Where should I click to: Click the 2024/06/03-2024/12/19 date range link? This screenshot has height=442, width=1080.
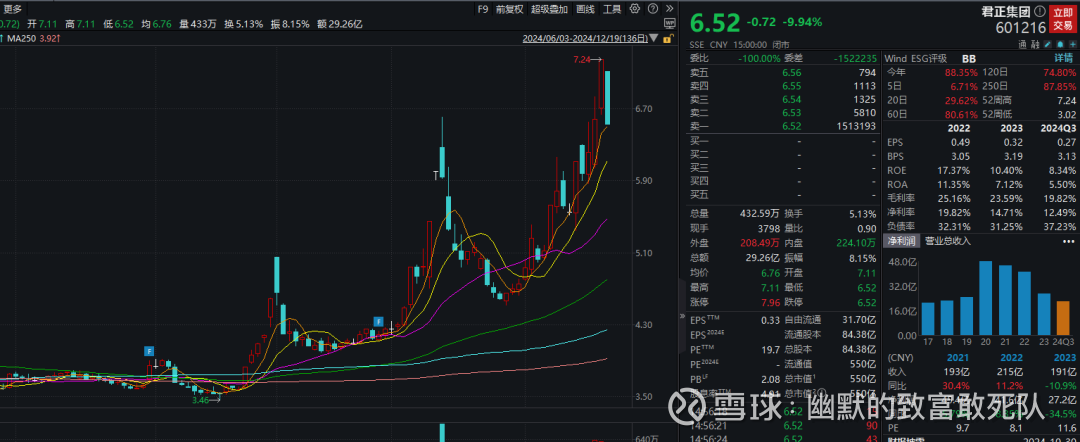coord(585,39)
